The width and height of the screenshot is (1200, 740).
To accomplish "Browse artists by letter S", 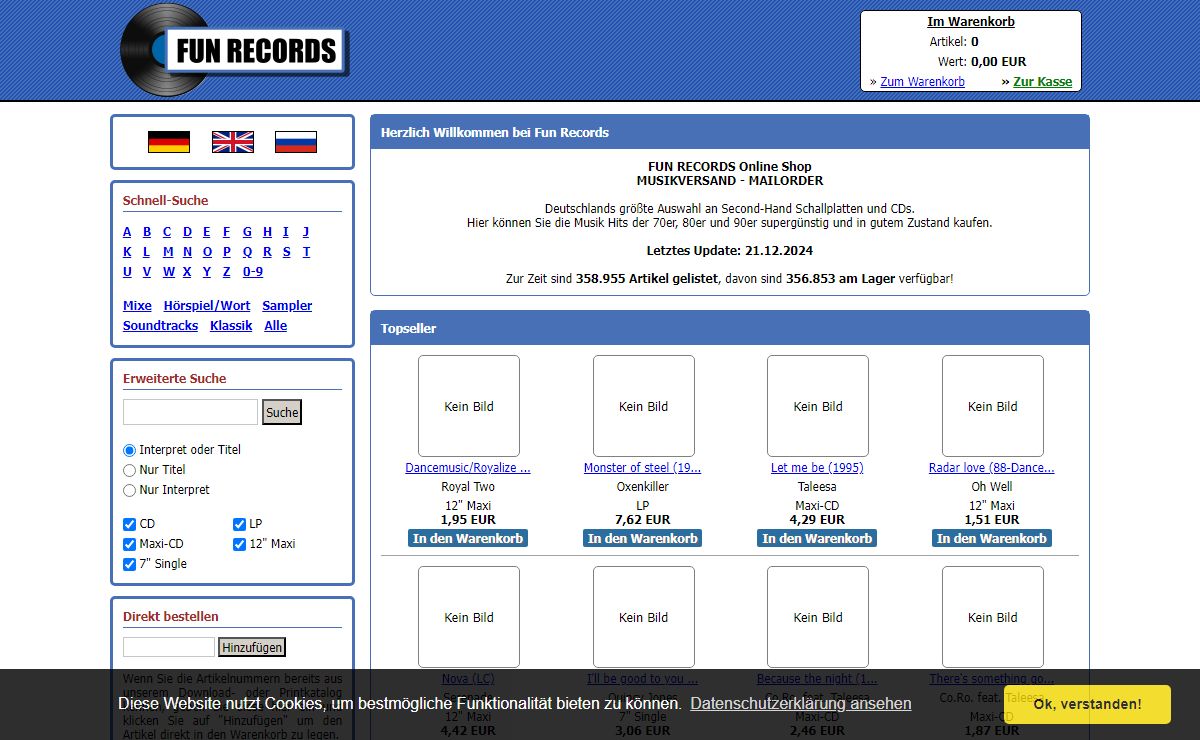I will point(286,252).
